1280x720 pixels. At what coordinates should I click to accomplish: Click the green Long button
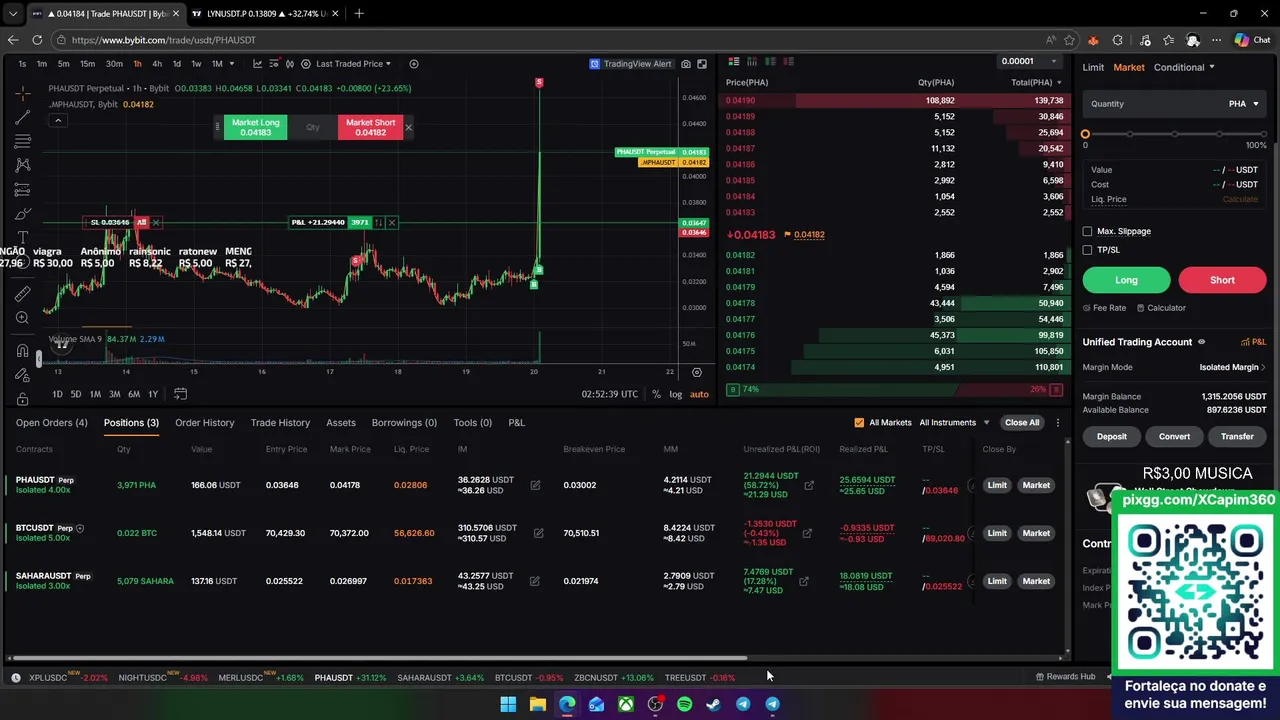[1126, 280]
